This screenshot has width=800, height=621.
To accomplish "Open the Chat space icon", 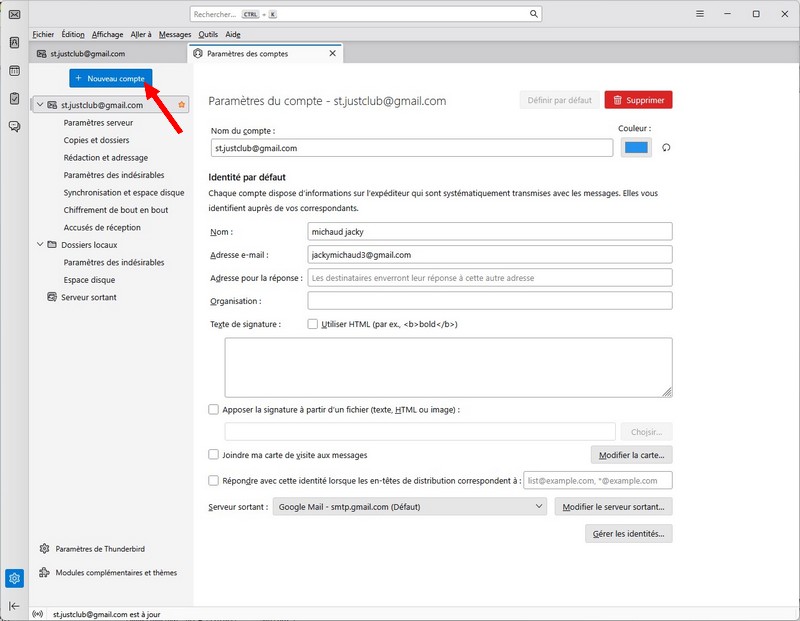I will (x=14, y=126).
